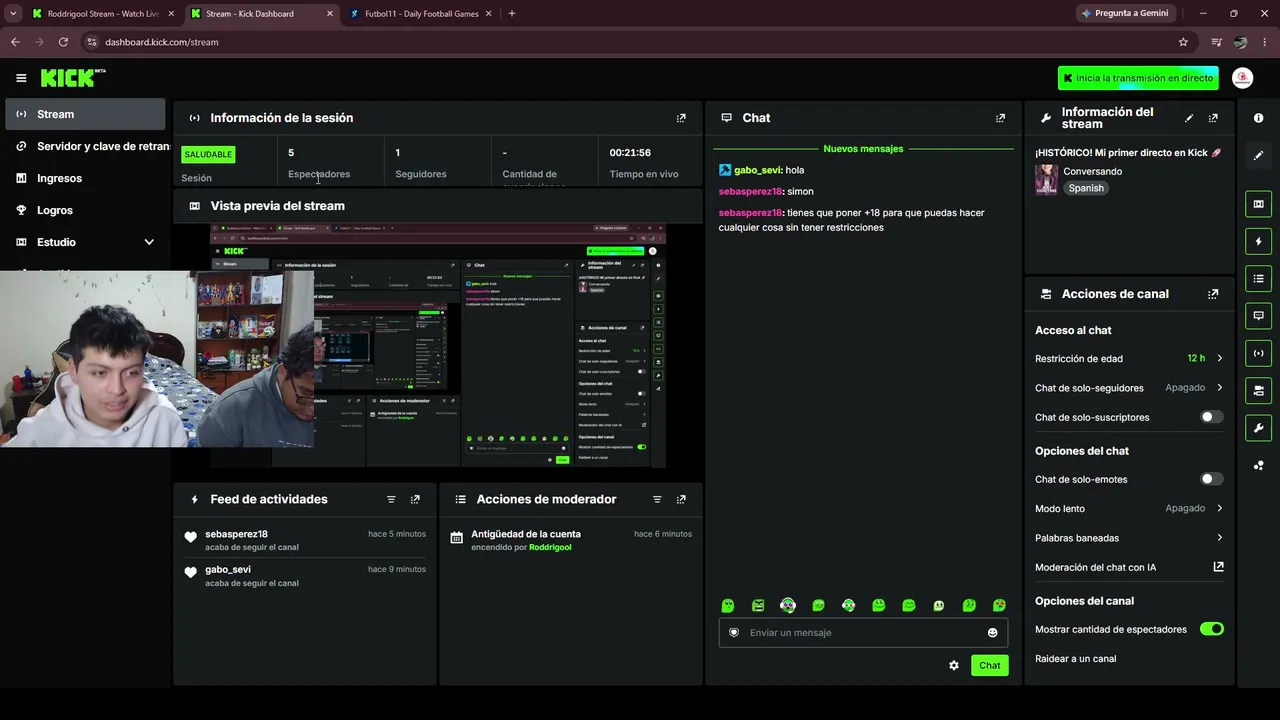Click the Spanish language tag

tap(1086, 188)
